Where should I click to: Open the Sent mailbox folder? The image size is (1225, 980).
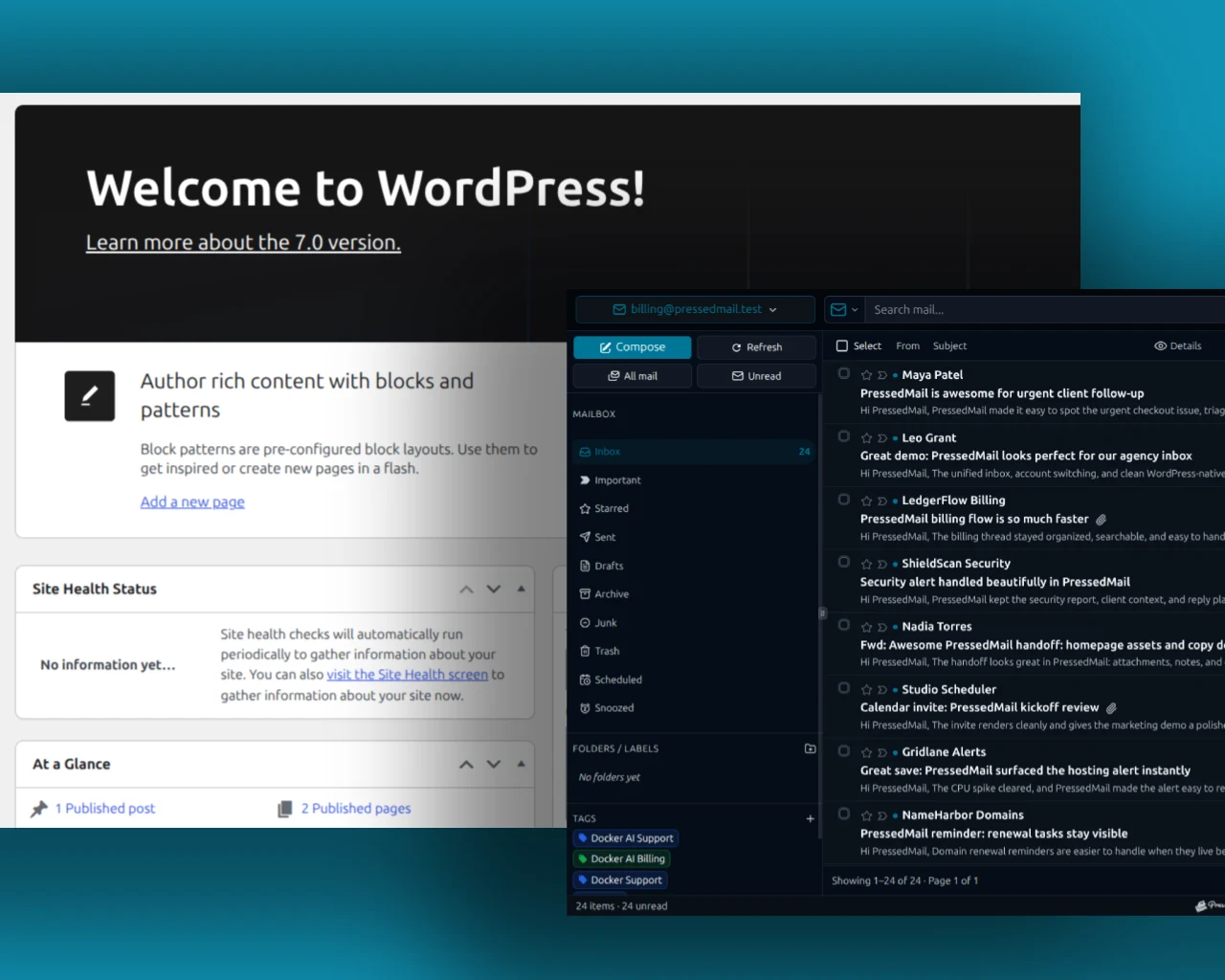click(694, 537)
